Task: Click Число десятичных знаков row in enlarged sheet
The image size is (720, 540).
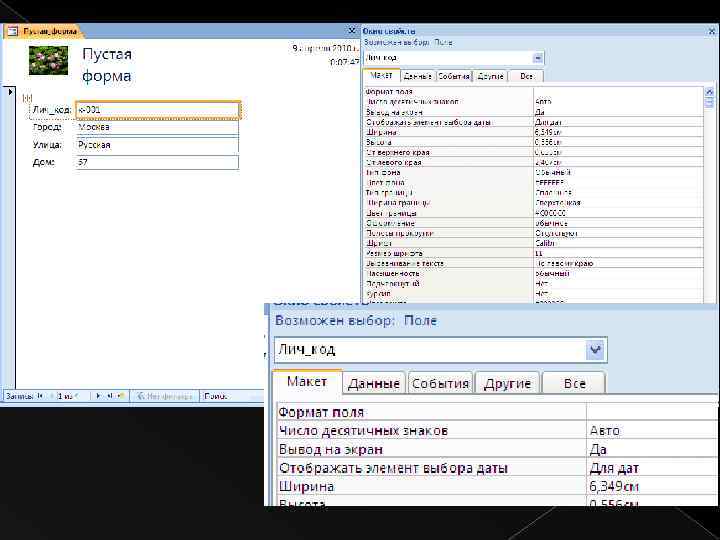Action: pyautogui.click(x=497, y=430)
